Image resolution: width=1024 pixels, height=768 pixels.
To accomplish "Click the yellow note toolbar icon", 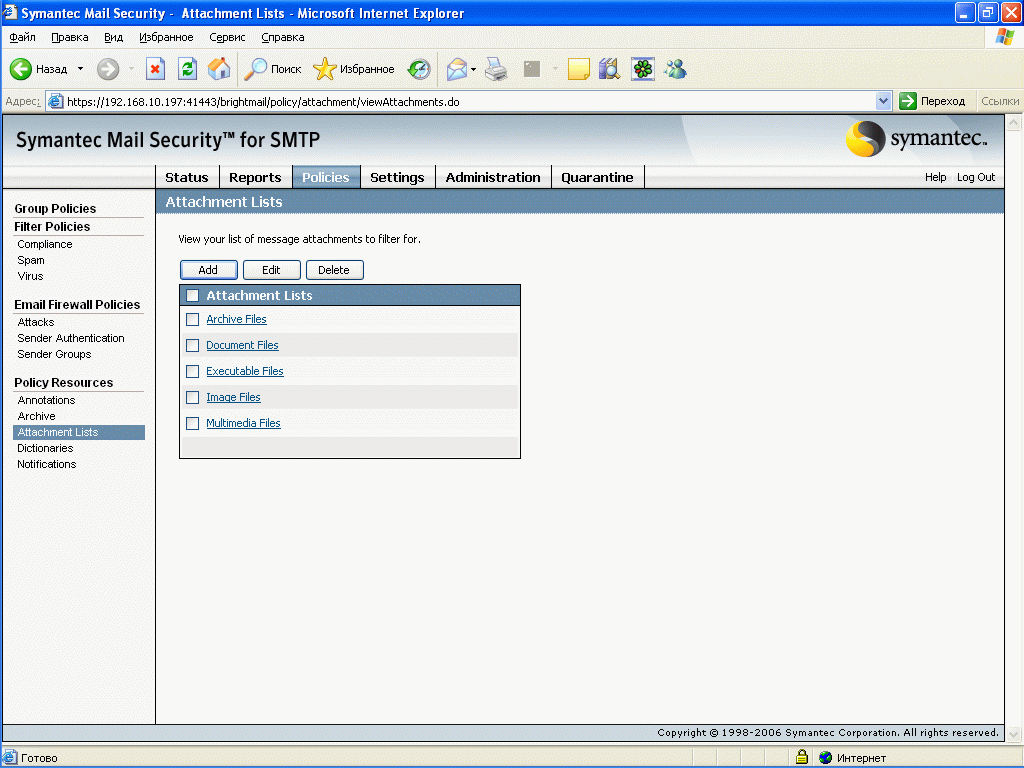I will [x=579, y=69].
